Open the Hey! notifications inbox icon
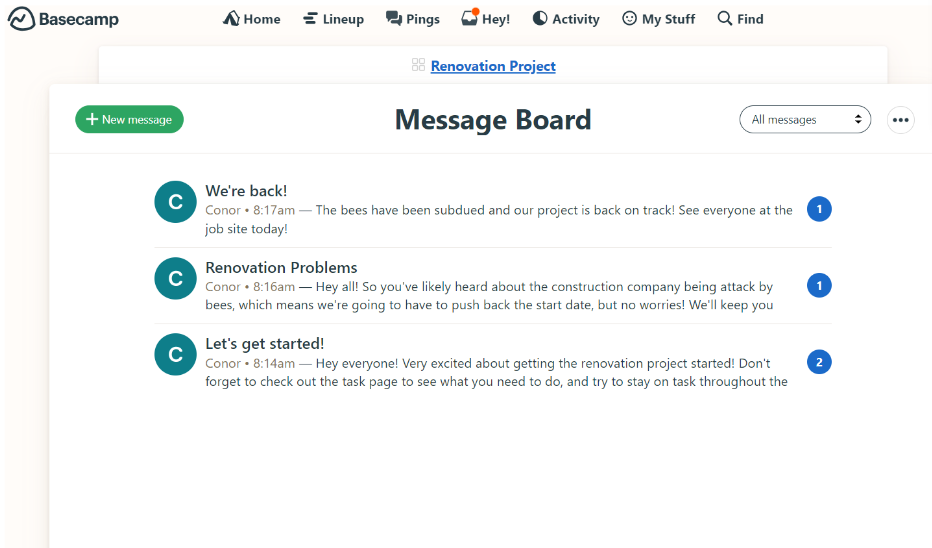 point(470,18)
